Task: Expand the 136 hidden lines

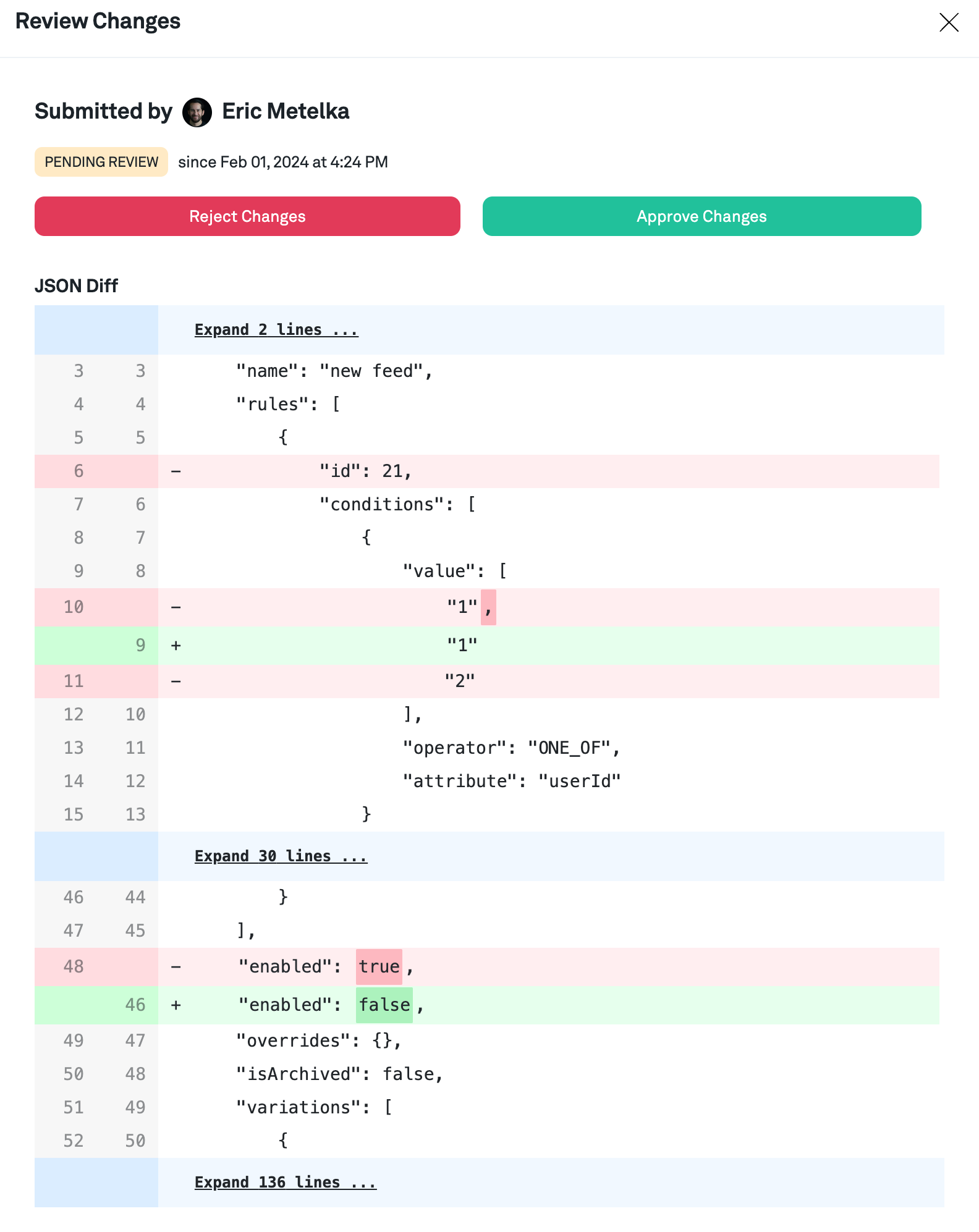Action: [285, 1183]
